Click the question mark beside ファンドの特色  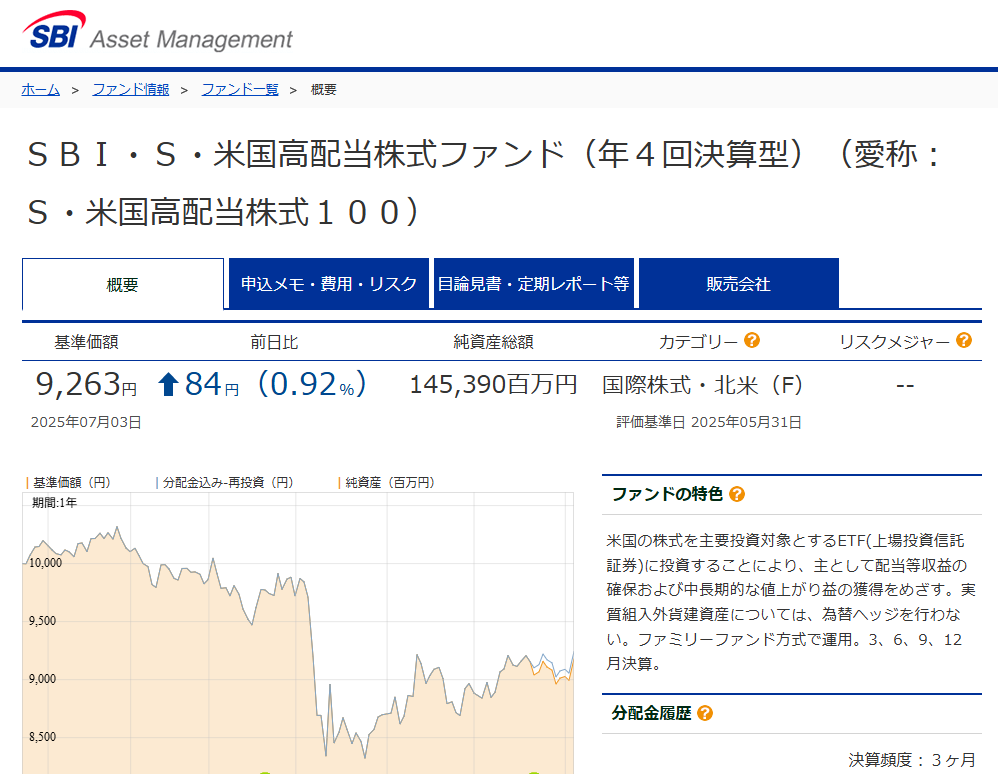[737, 494]
